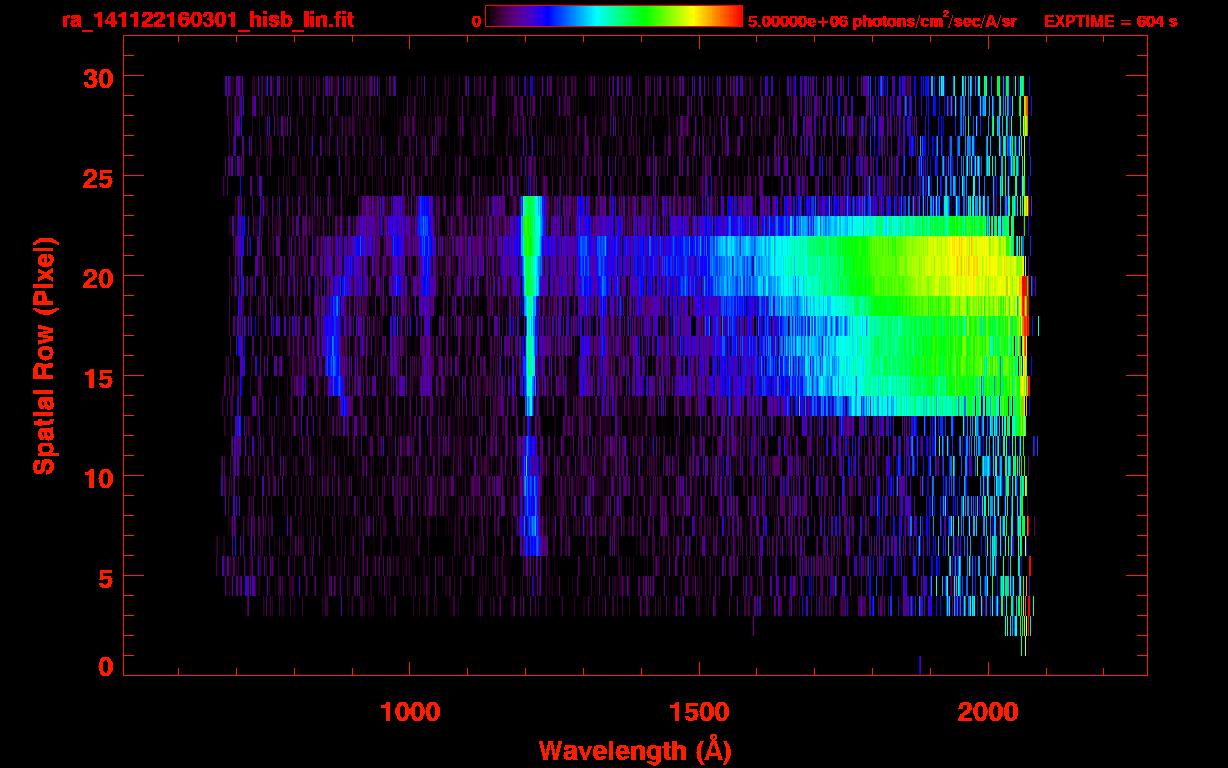Click the EXPTIME = 604 s label
Viewport: 1228px width, 768px height.
point(1110,21)
